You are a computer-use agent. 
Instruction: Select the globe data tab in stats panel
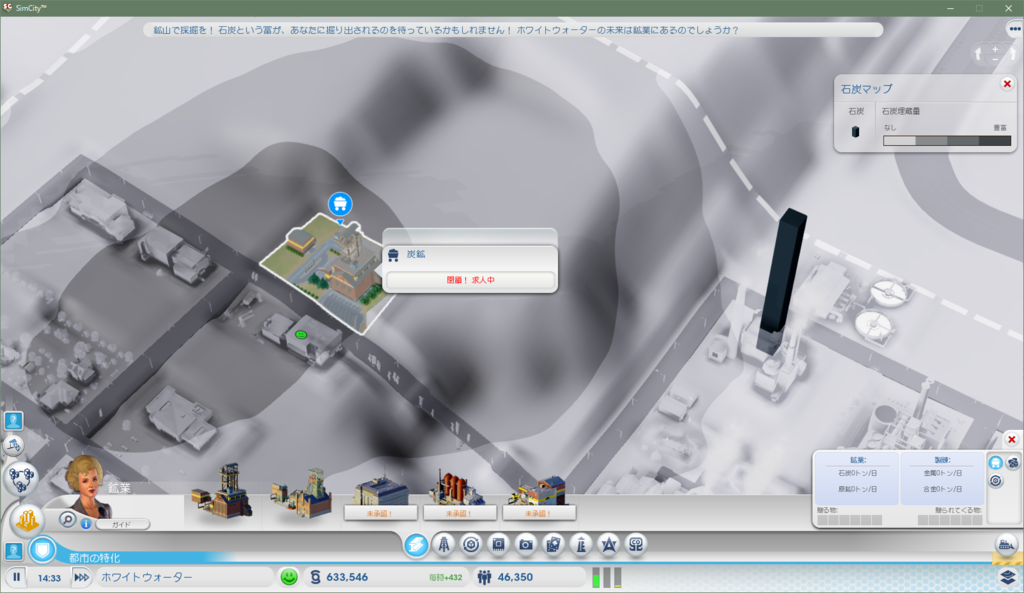click(x=1013, y=463)
